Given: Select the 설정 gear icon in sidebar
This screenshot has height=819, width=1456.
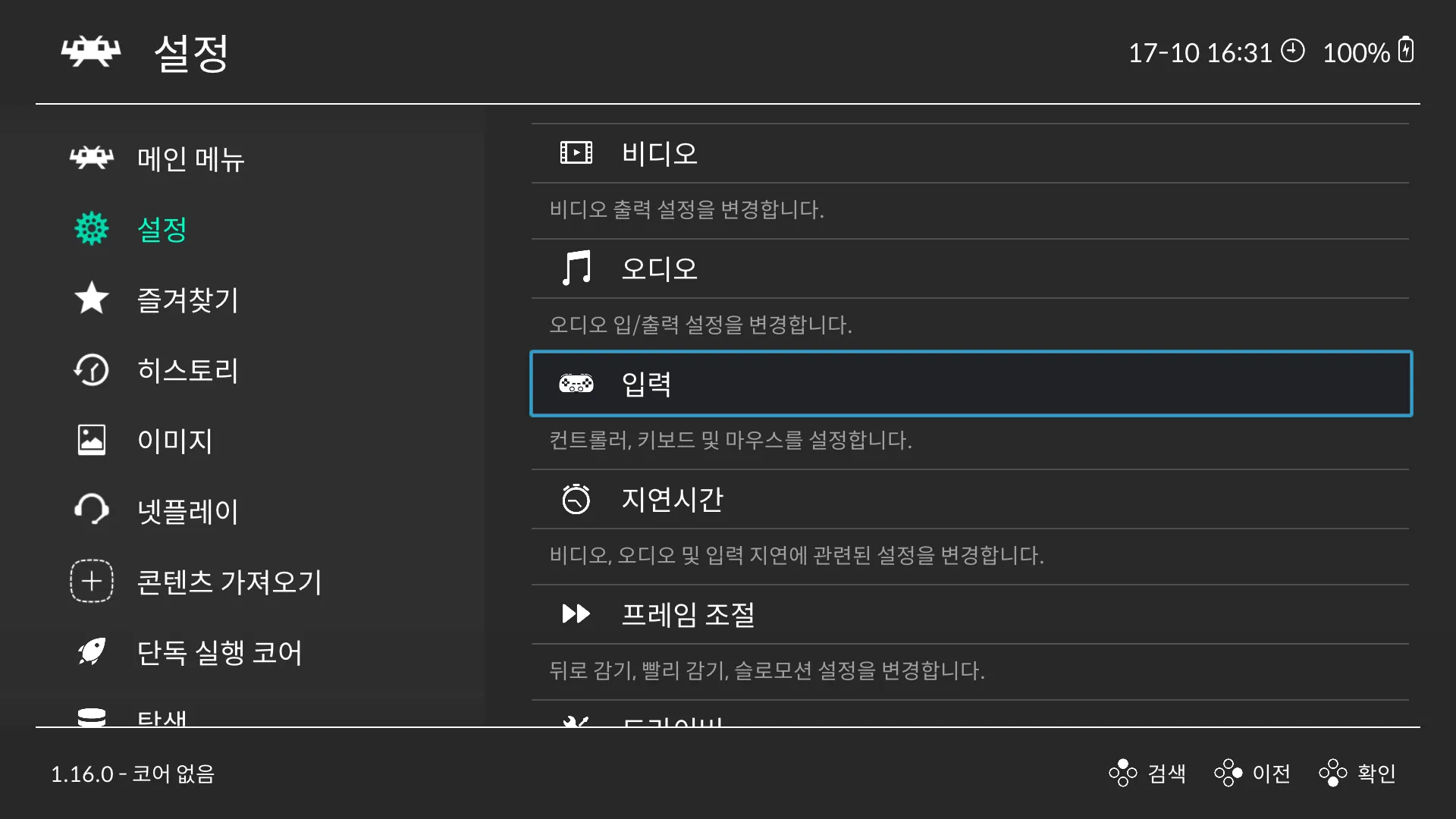Looking at the screenshot, I should [x=92, y=228].
